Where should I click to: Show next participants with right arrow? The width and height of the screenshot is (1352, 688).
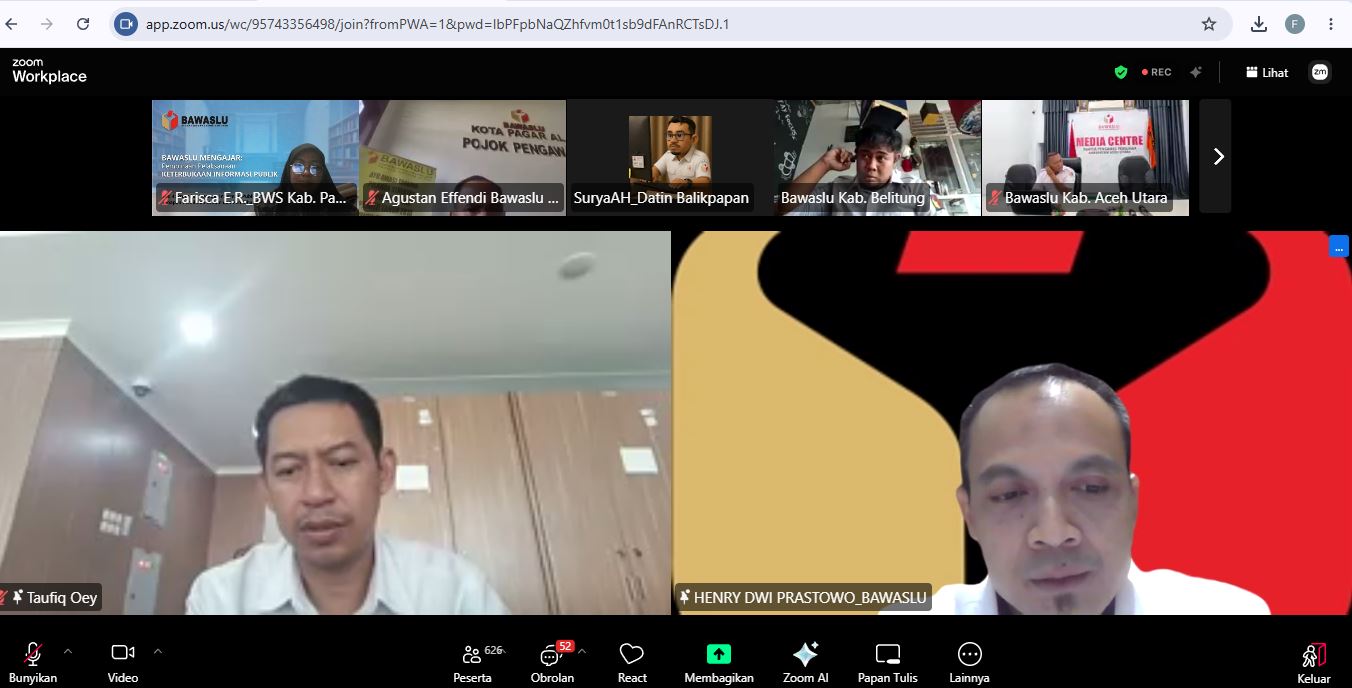click(x=1216, y=156)
